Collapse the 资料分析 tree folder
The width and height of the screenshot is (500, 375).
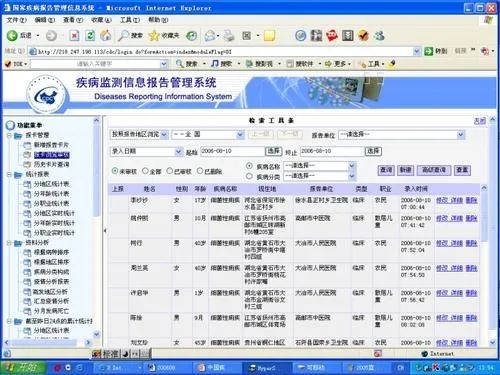10,243
